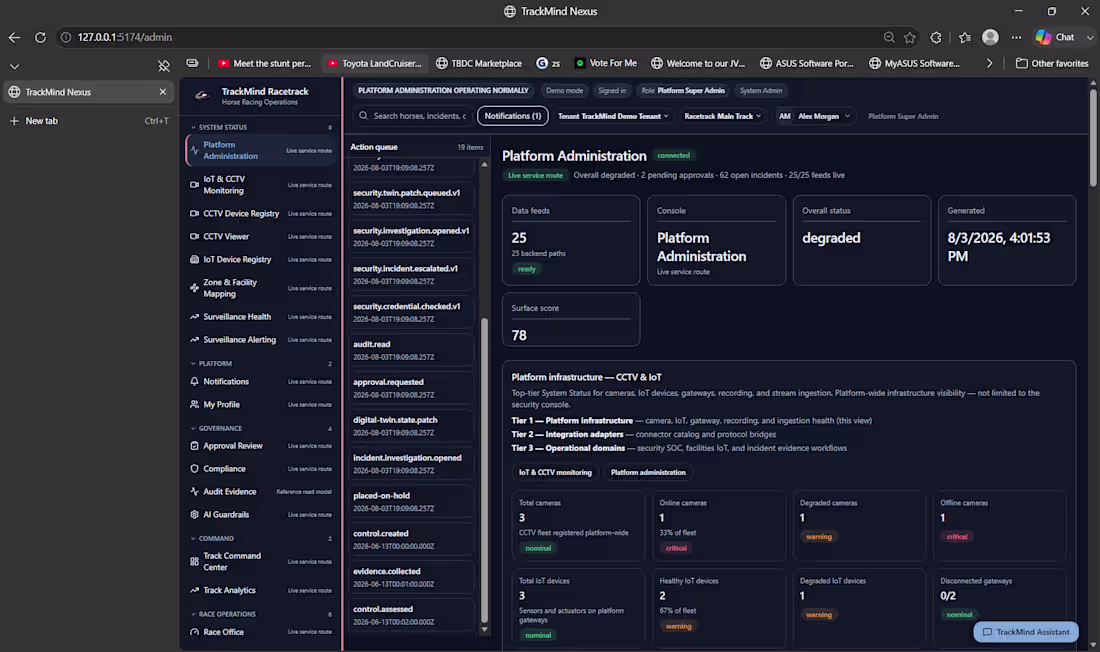Click the TrackMind Racetrack horse logo
Screen dimensions: 1100x652
(203, 95)
